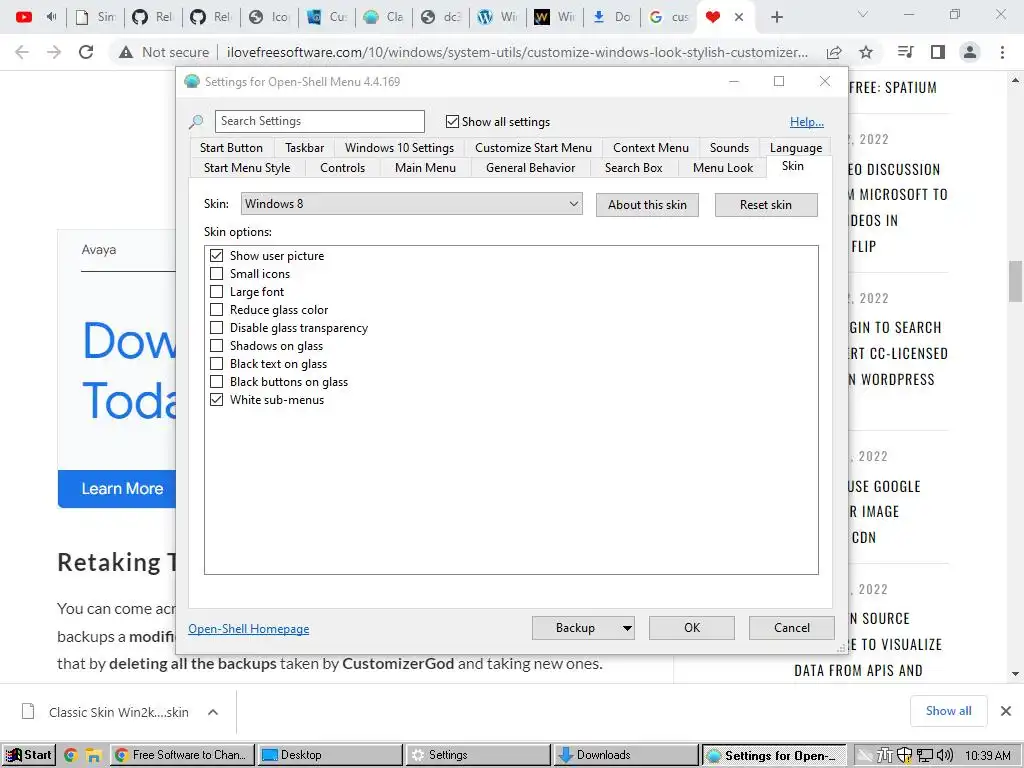The width and height of the screenshot is (1024, 768).
Task: Expand the Backup dropdown arrow
Action: (627, 628)
